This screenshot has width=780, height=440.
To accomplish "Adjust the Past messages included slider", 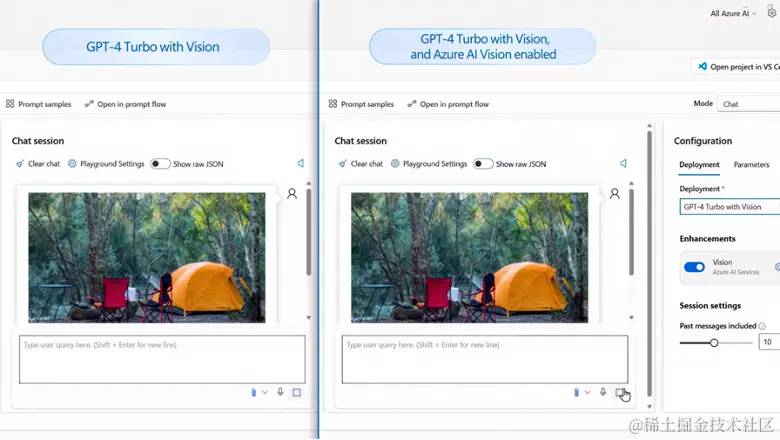I will 714,343.
